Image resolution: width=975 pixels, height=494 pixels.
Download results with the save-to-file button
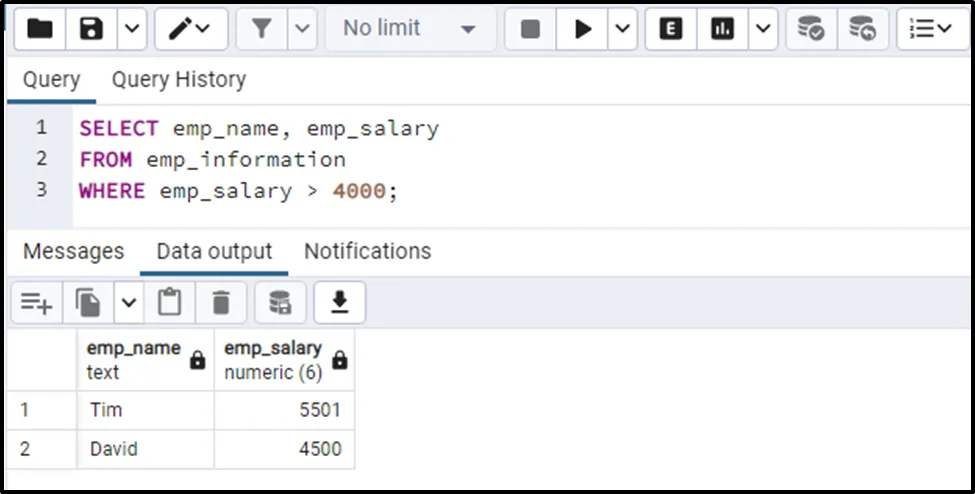[x=340, y=302]
